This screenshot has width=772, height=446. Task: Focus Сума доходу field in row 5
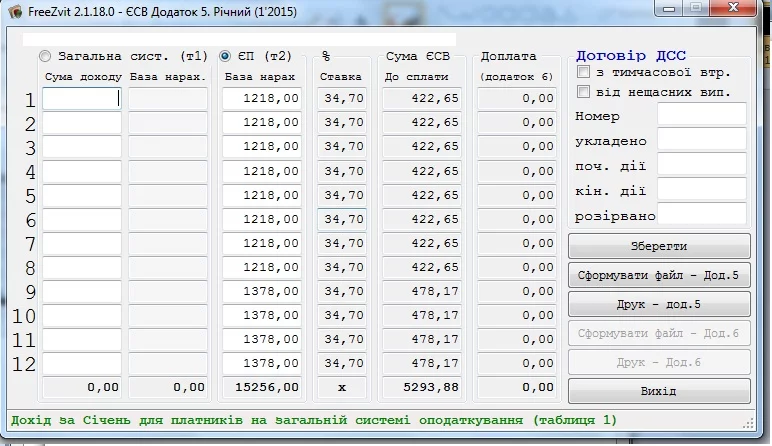click(82, 195)
